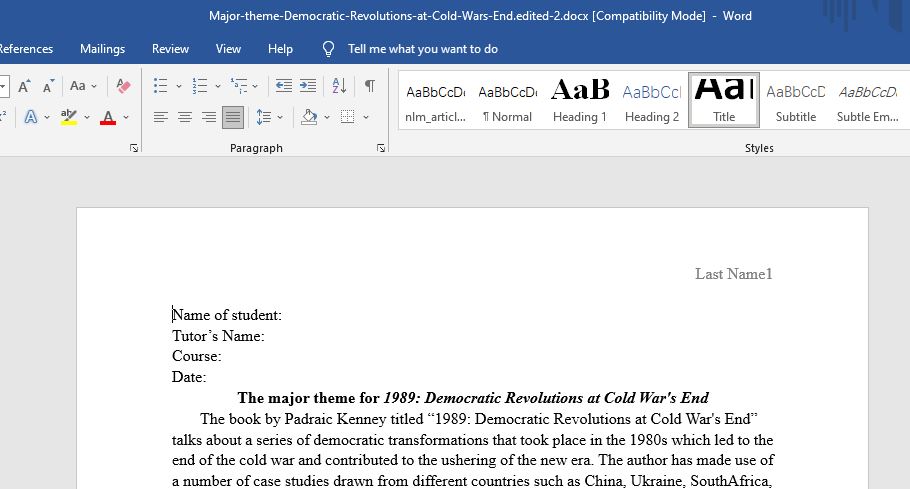Switch to the View tab

pyautogui.click(x=228, y=49)
